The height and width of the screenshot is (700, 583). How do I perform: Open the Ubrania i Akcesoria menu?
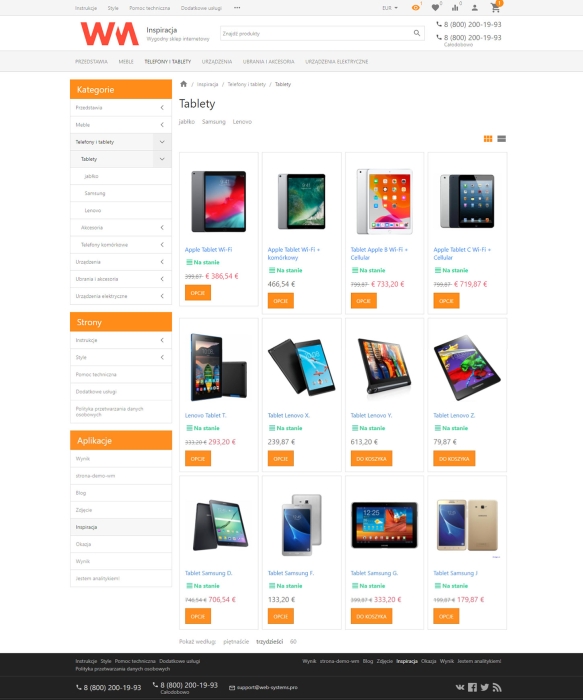(268, 62)
